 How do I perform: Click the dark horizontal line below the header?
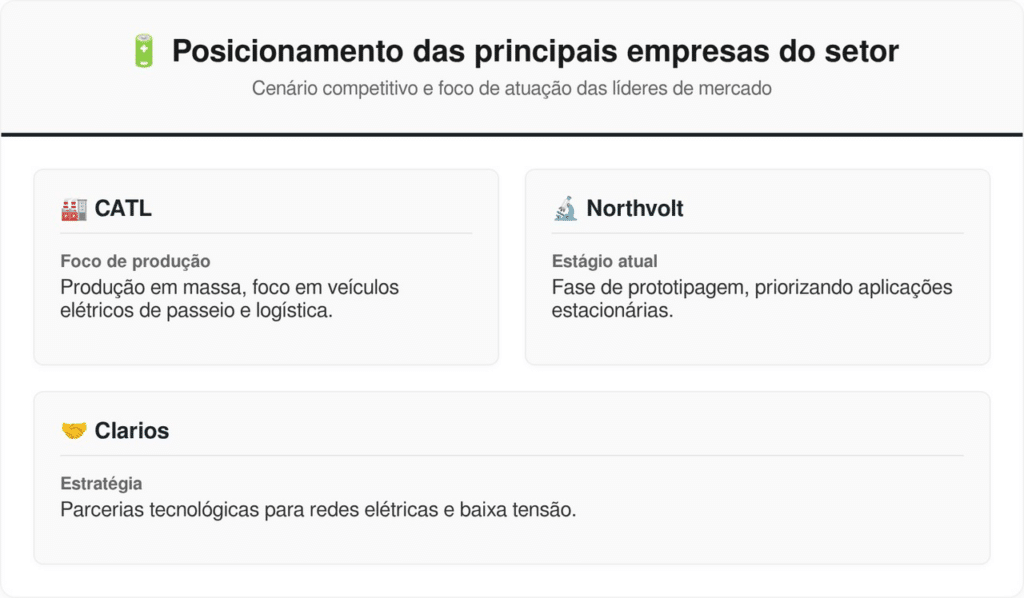click(x=511, y=134)
